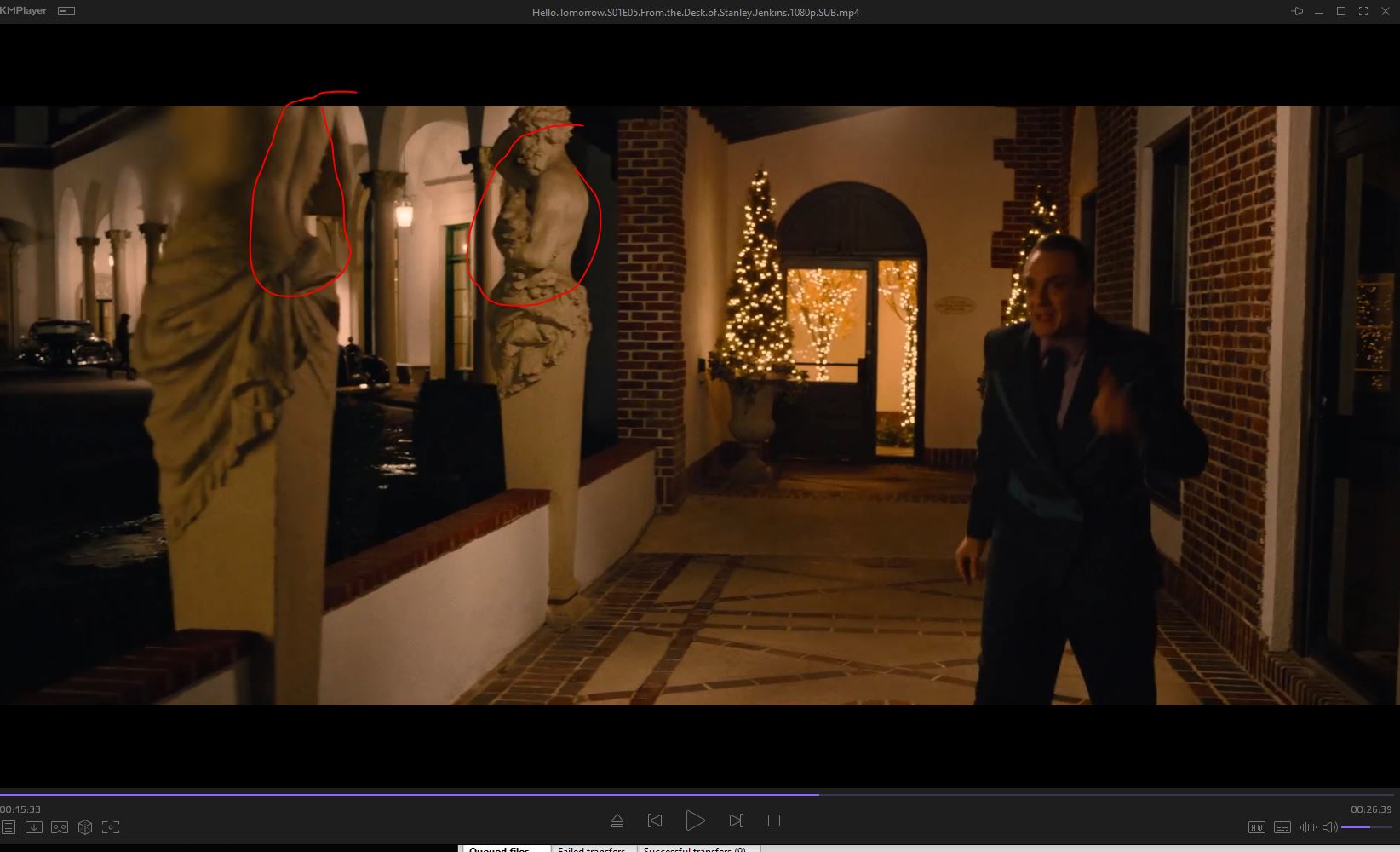Open the KMPlayer main menu
Viewport: 1400px width, 852px height.
coord(23,11)
